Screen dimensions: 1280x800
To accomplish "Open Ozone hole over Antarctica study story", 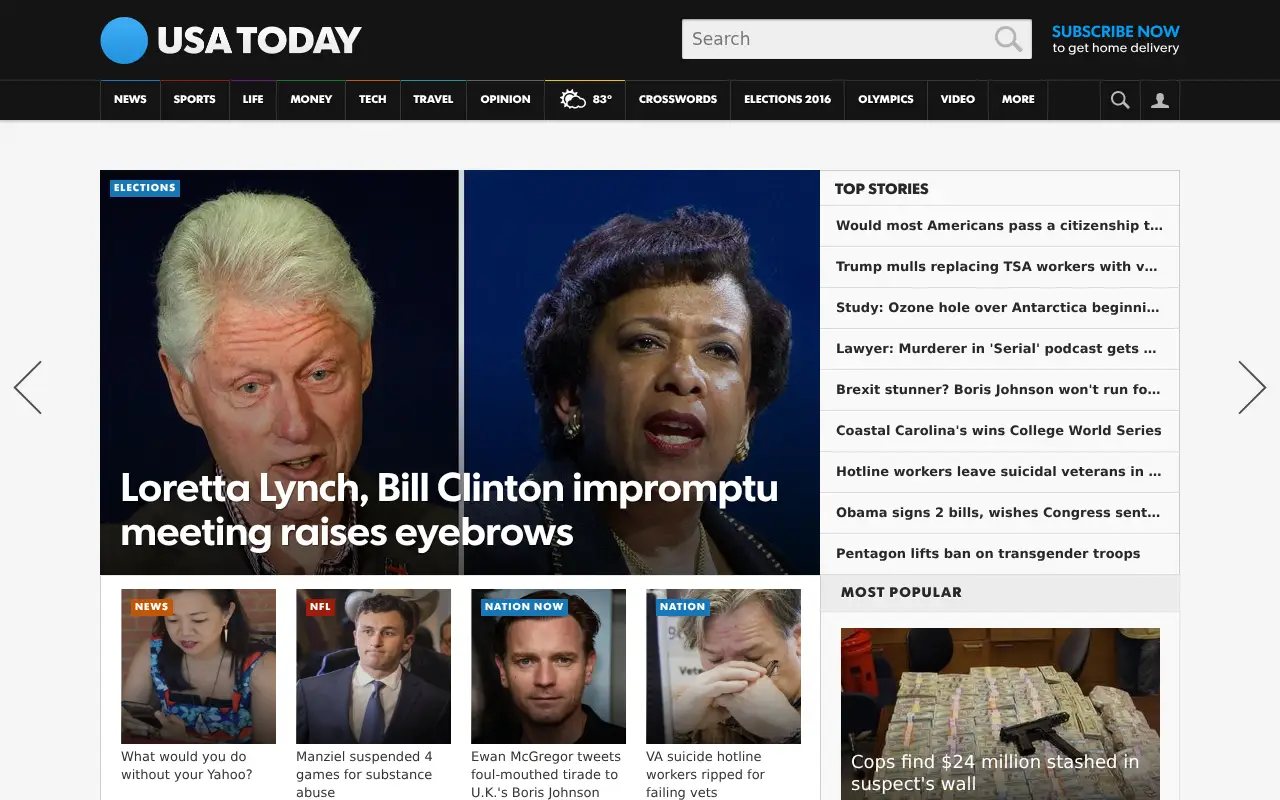I will [1000, 308].
